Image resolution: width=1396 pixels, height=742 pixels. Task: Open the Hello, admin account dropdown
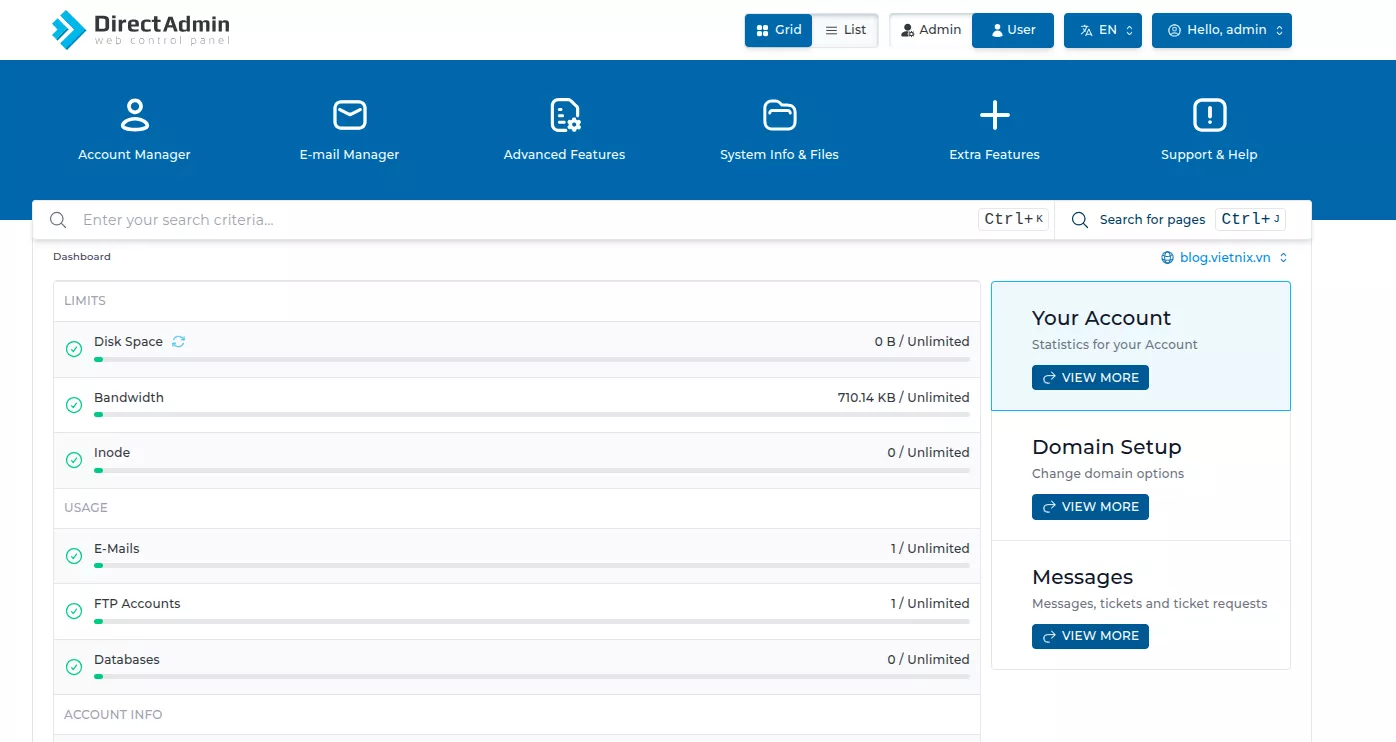[x=1221, y=30]
